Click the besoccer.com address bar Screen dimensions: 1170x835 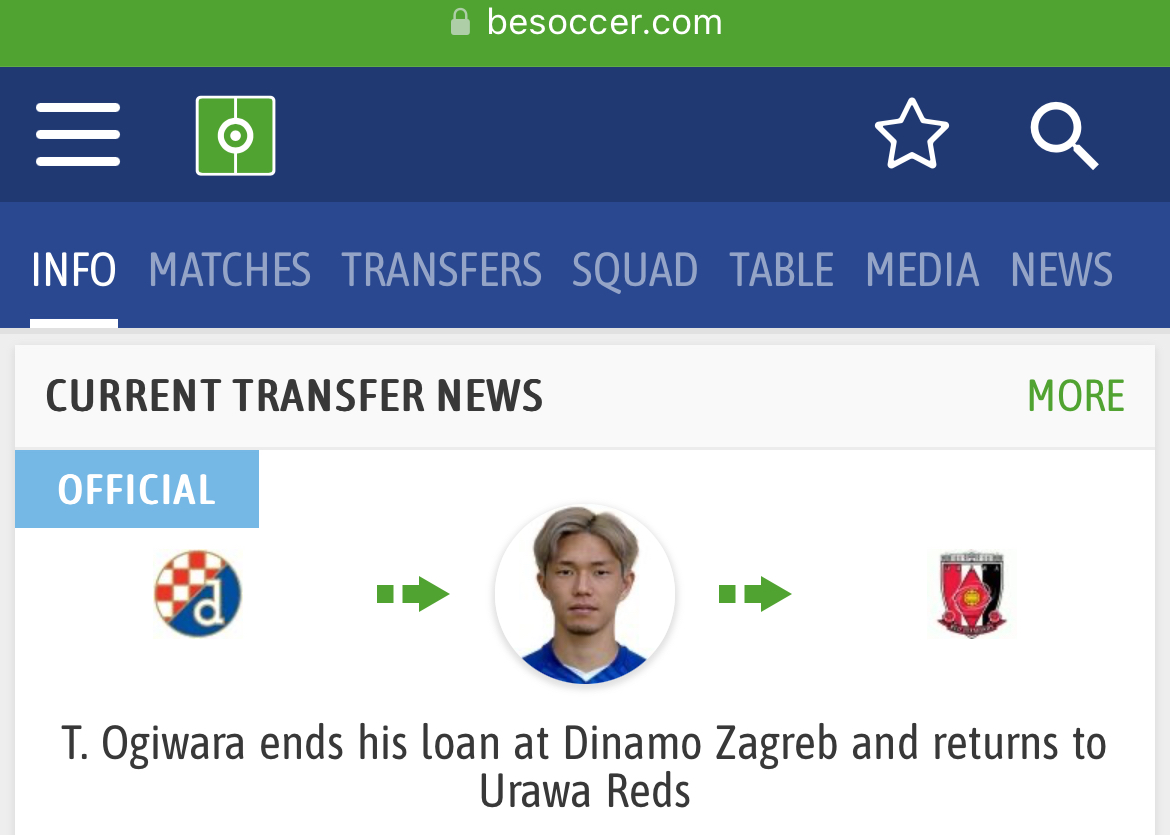pos(585,22)
